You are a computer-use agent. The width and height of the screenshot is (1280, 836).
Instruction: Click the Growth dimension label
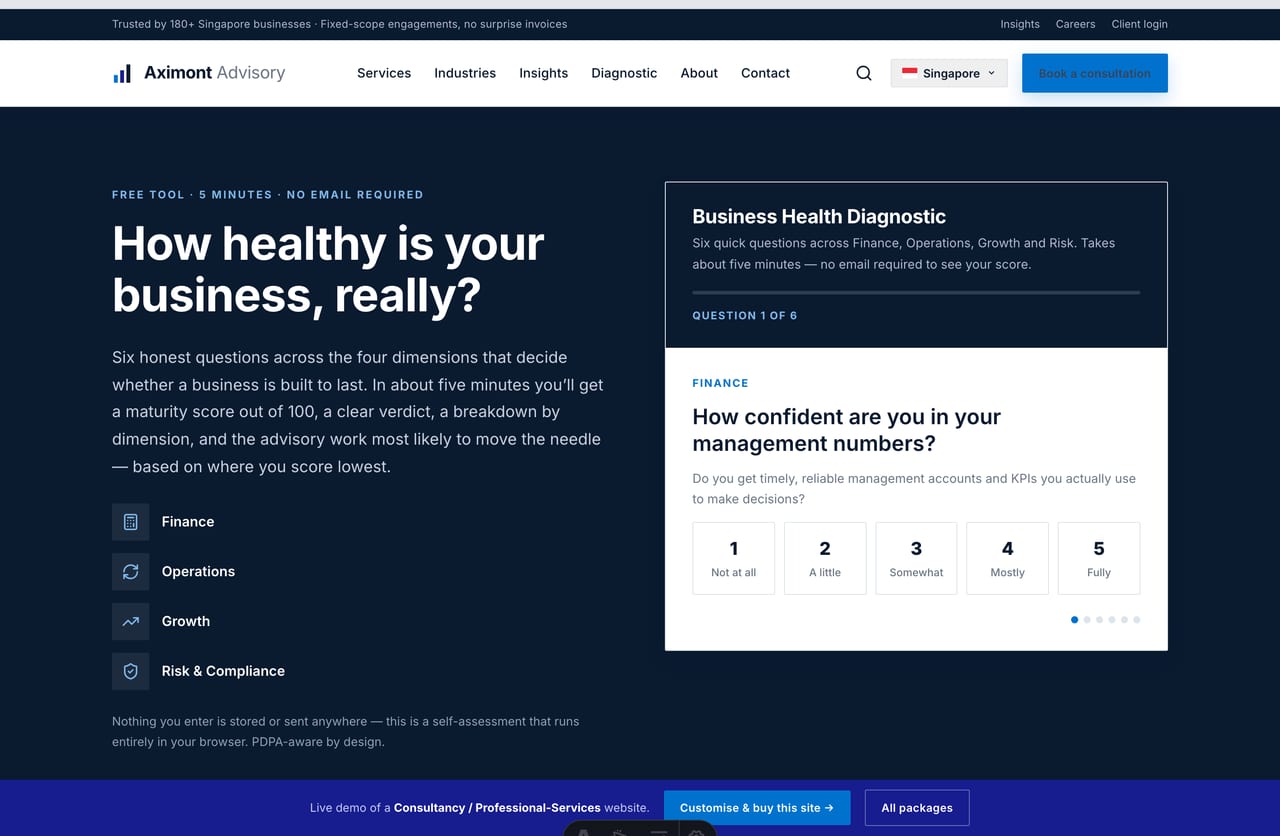(x=186, y=621)
